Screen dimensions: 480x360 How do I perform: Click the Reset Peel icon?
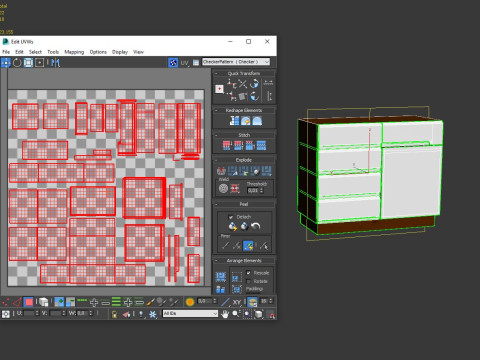click(x=256, y=227)
